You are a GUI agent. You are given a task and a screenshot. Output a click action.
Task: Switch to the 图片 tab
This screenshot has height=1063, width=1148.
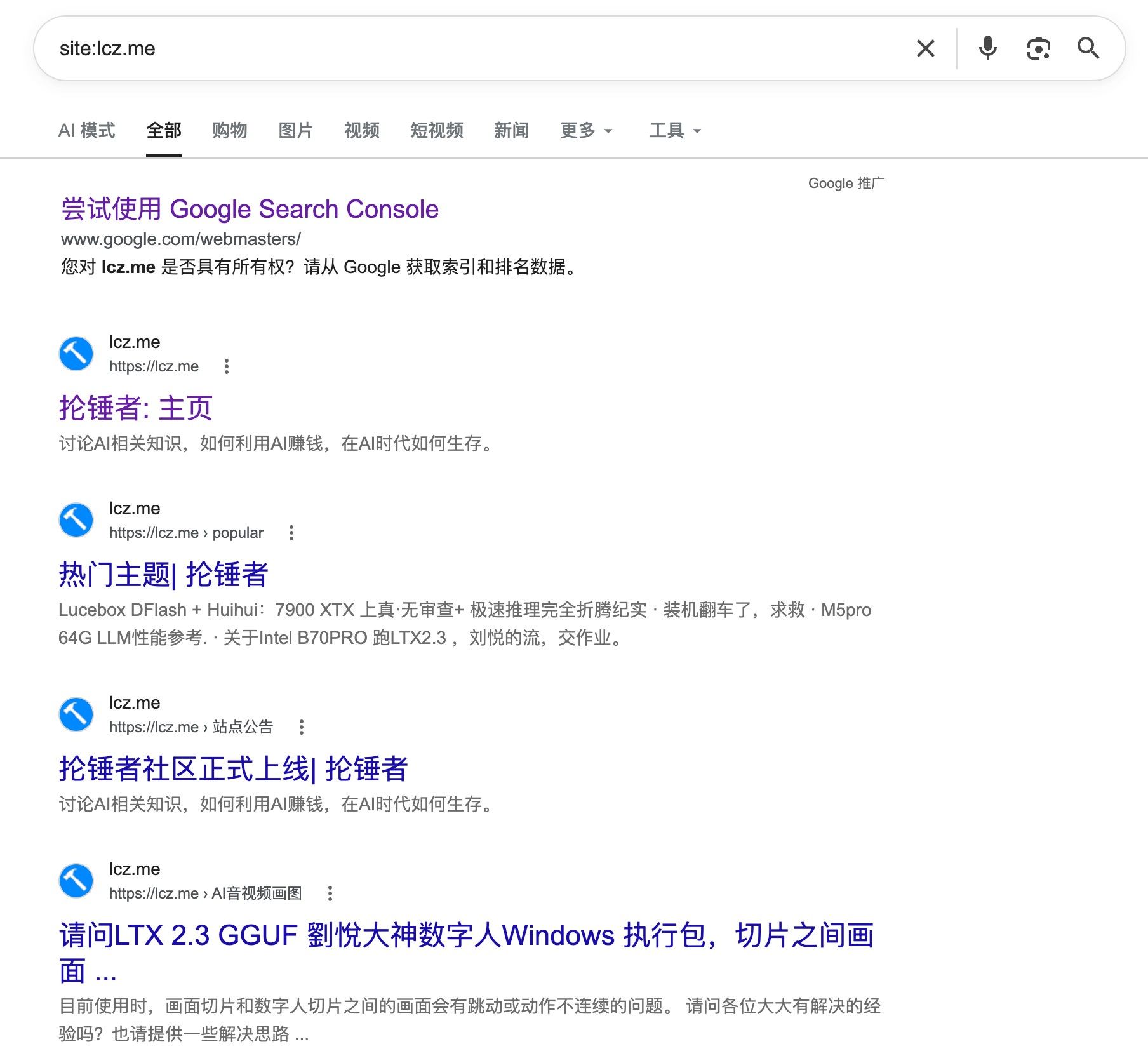click(x=296, y=131)
